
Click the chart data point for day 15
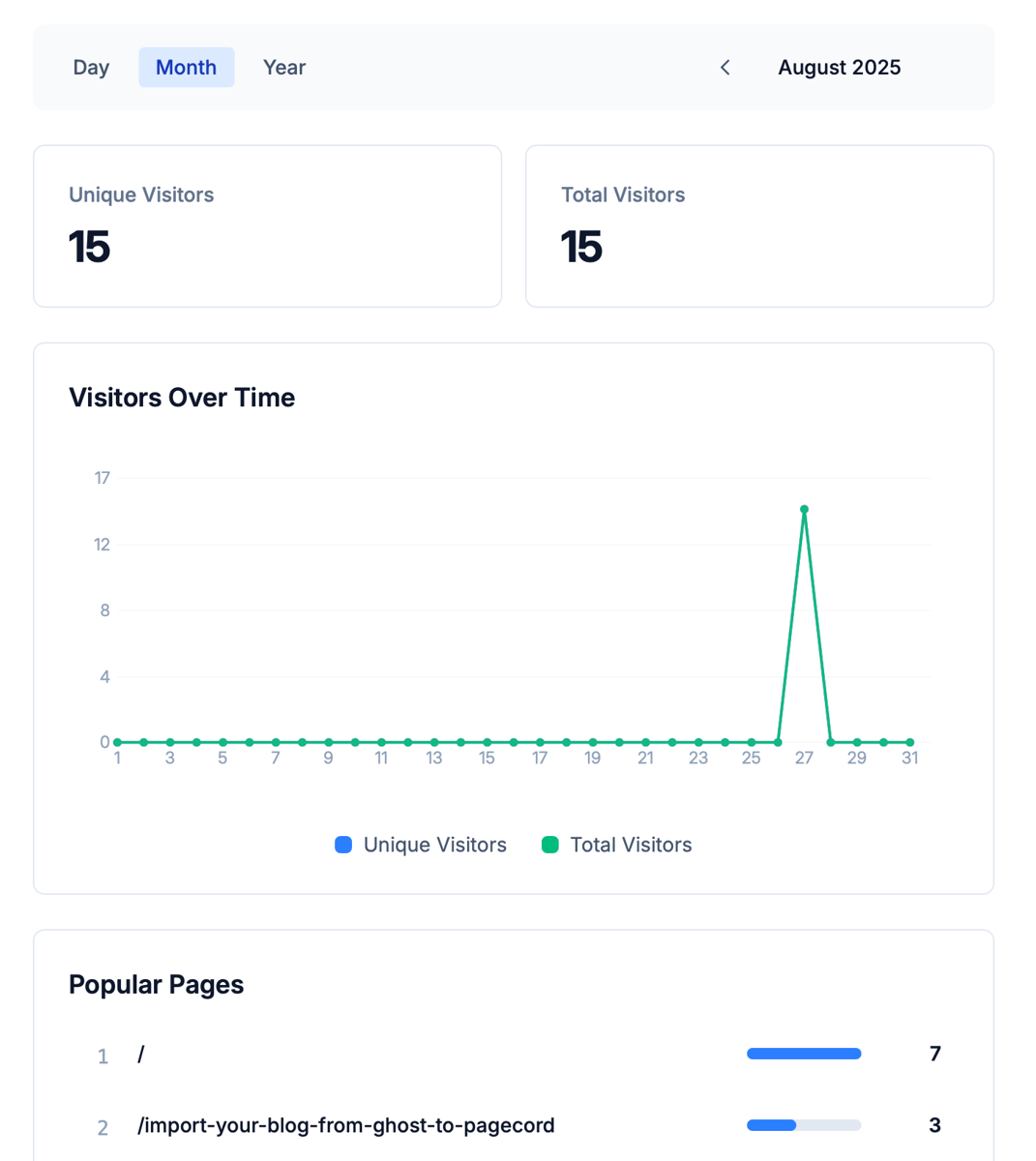click(487, 742)
